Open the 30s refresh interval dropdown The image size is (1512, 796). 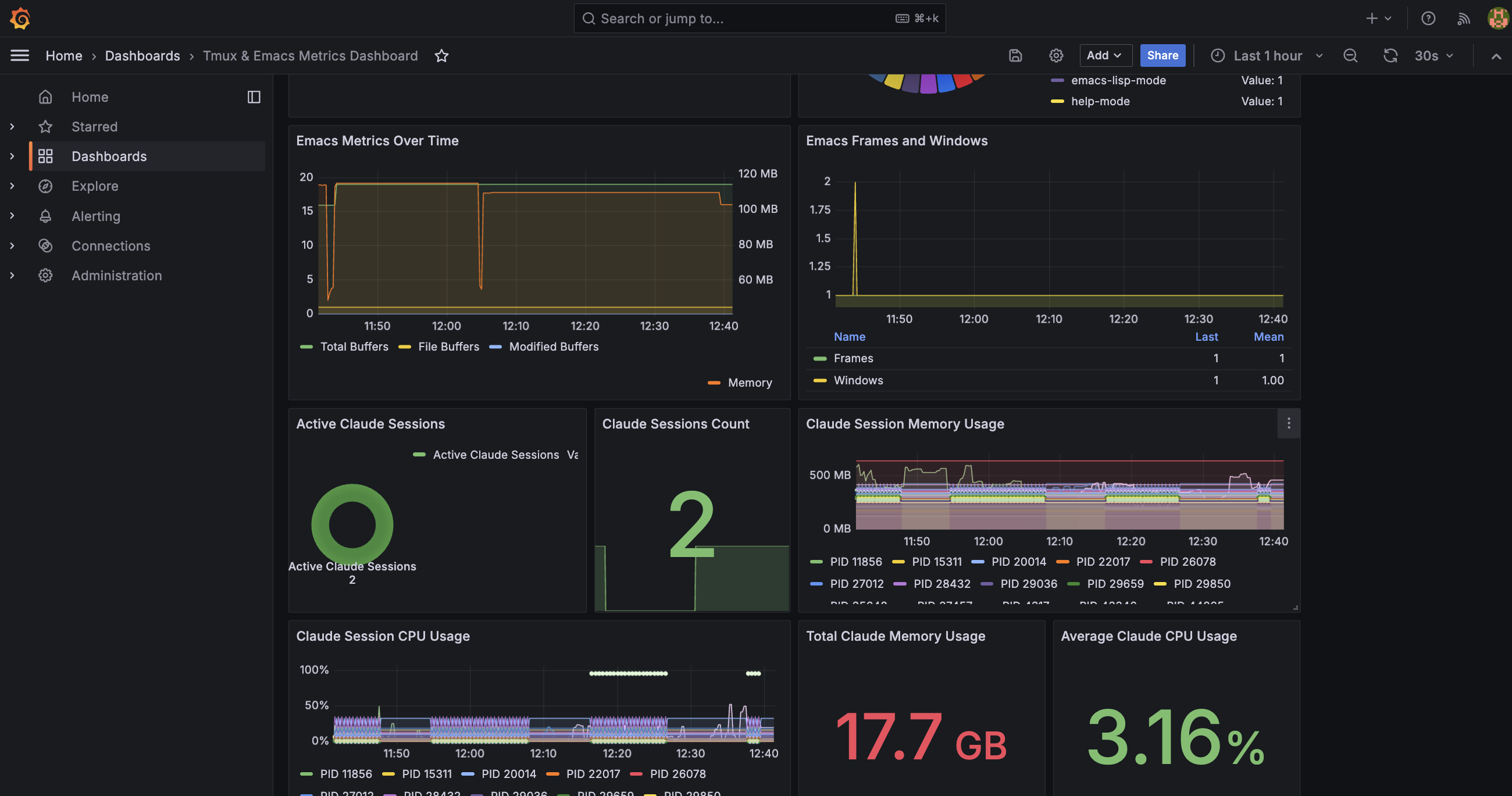pyautogui.click(x=1433, y=56)
